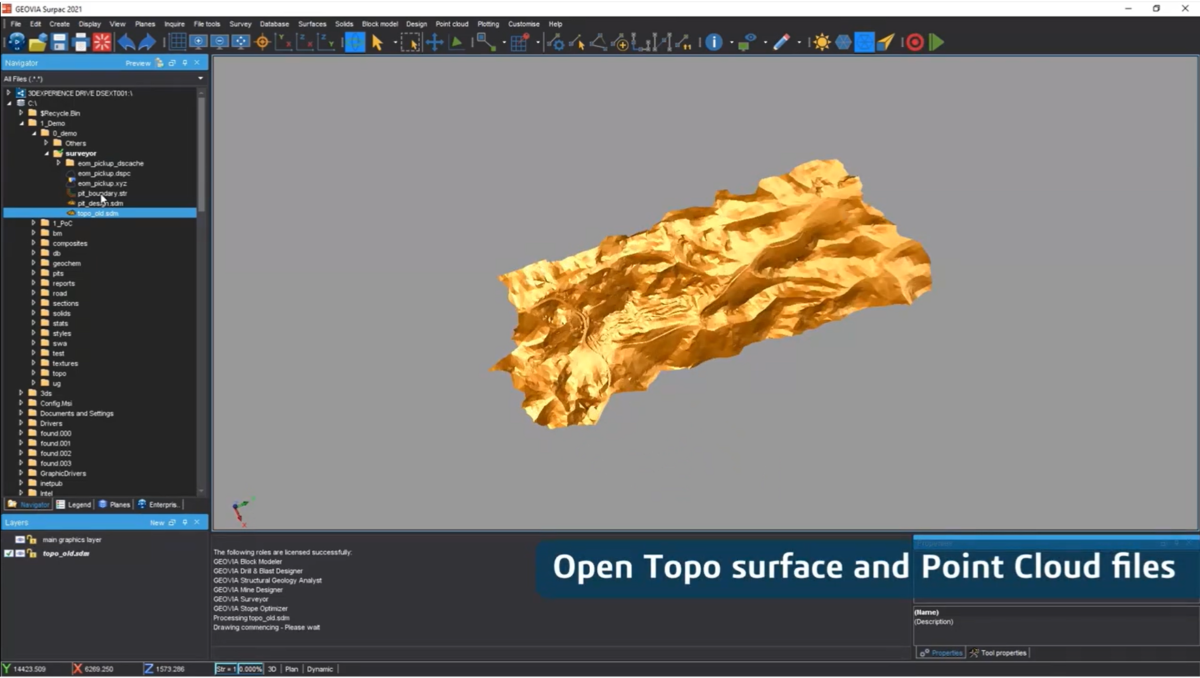Click the Navigator panel vertical scrollbar
The image size is (1200, 678).
203,155
